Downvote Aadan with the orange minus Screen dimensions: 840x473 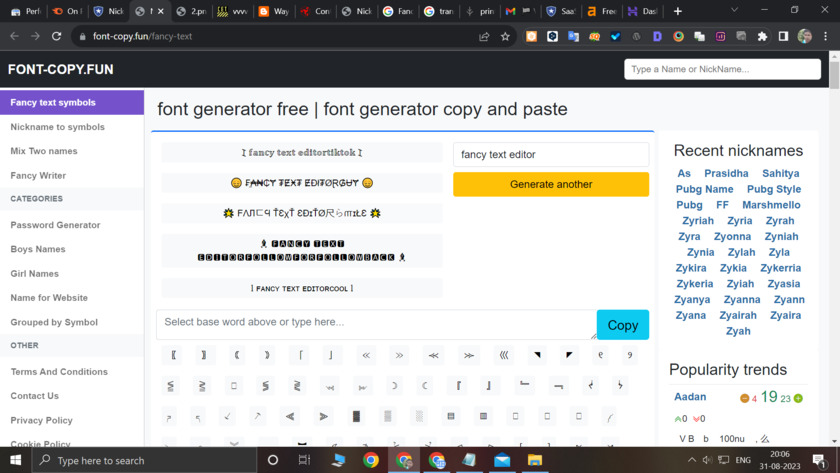pyautogui.click(x=744, y=398)
